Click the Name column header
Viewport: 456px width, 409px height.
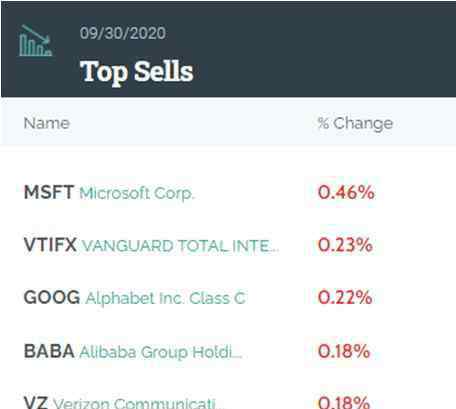pyautogui.click(x=47, y=123)
